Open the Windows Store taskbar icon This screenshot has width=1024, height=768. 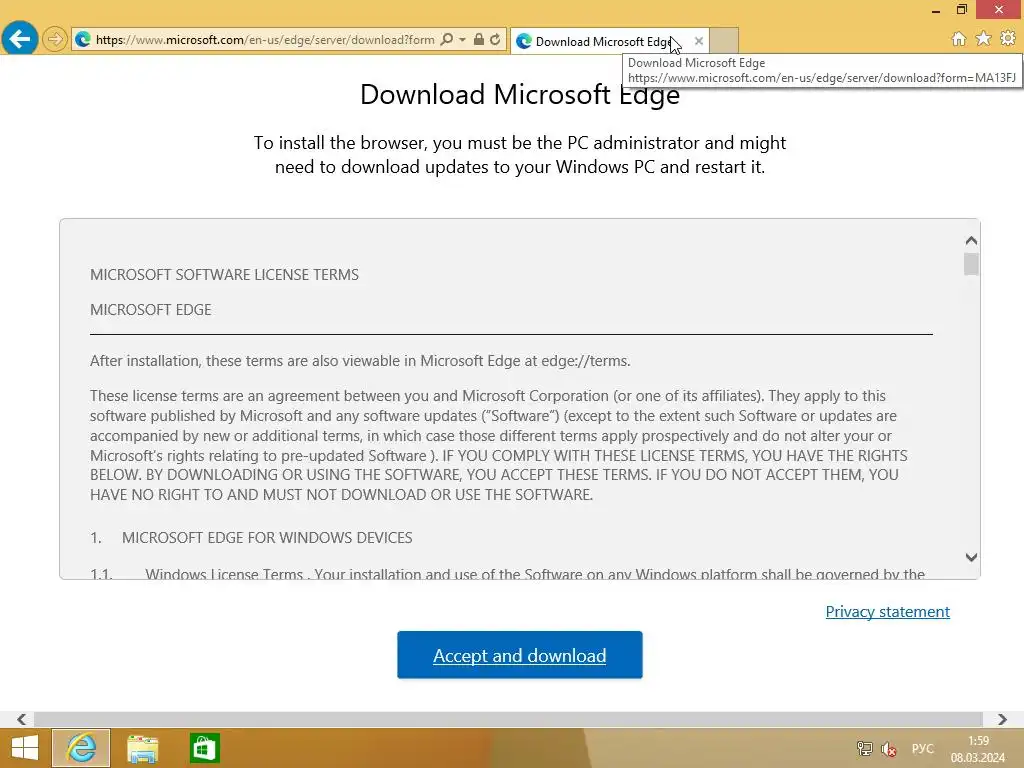(x=204, y=748)
